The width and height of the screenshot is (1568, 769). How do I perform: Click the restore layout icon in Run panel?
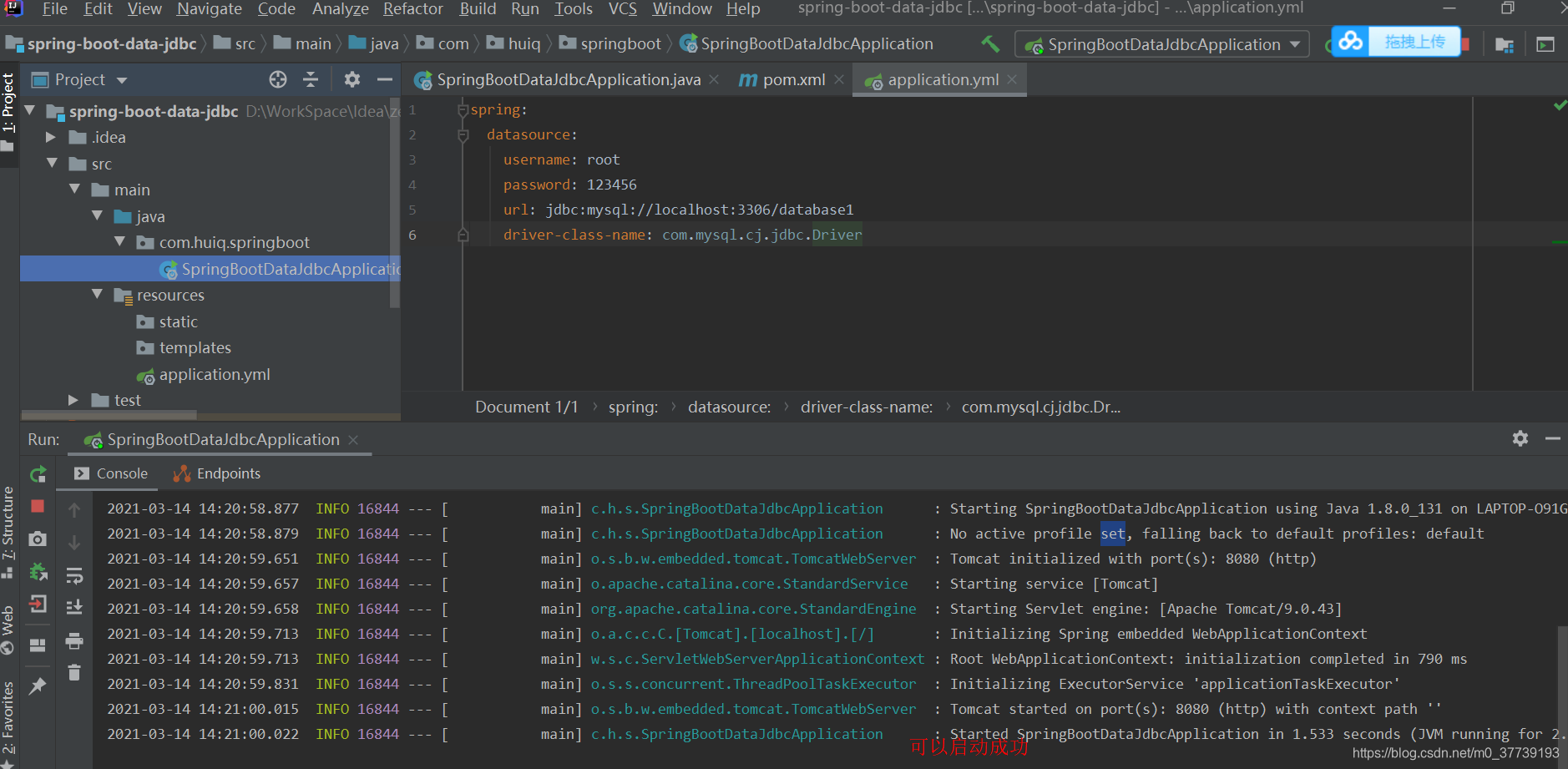[x=38, y=645]
